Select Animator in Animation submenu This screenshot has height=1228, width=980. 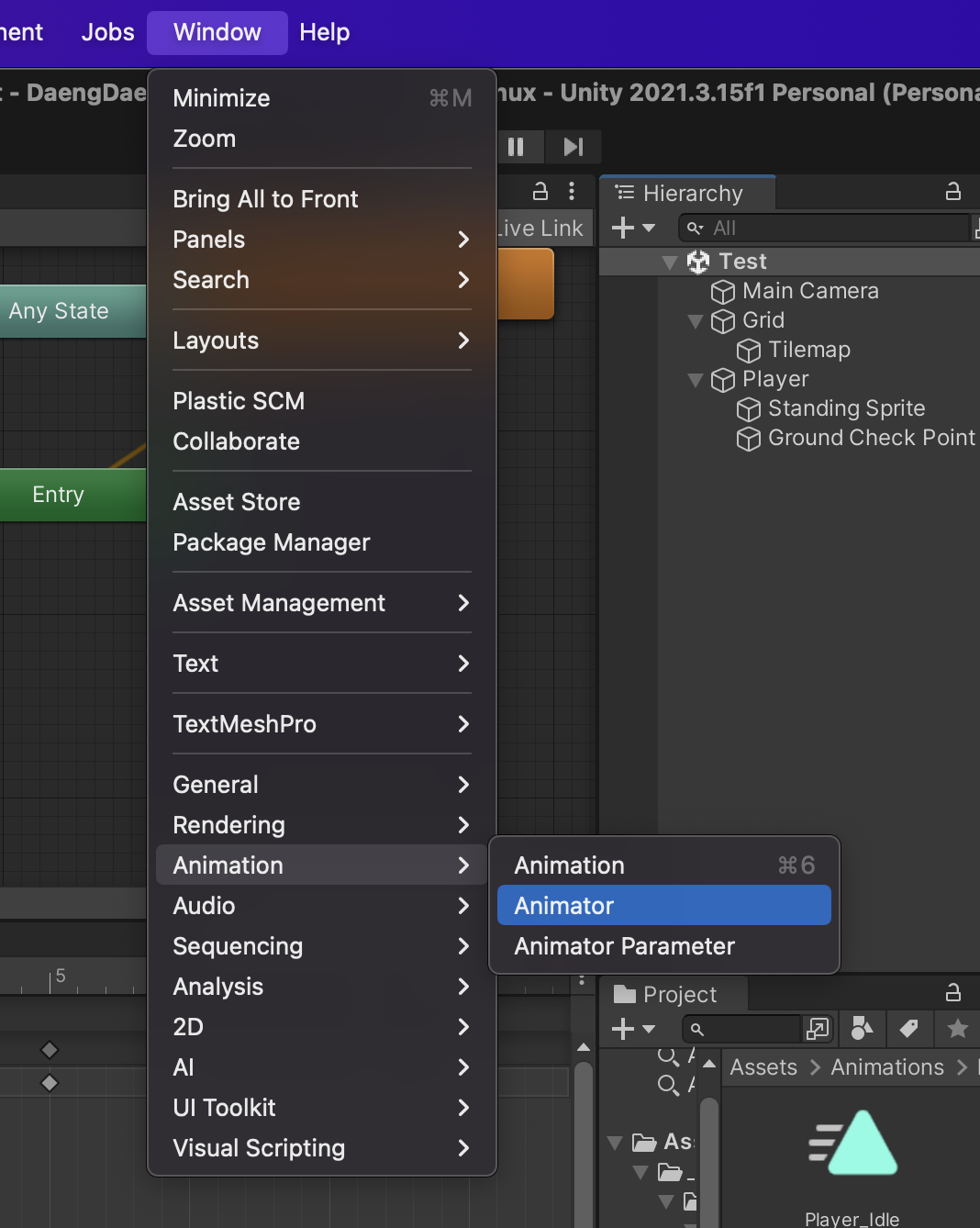[664, 905]
